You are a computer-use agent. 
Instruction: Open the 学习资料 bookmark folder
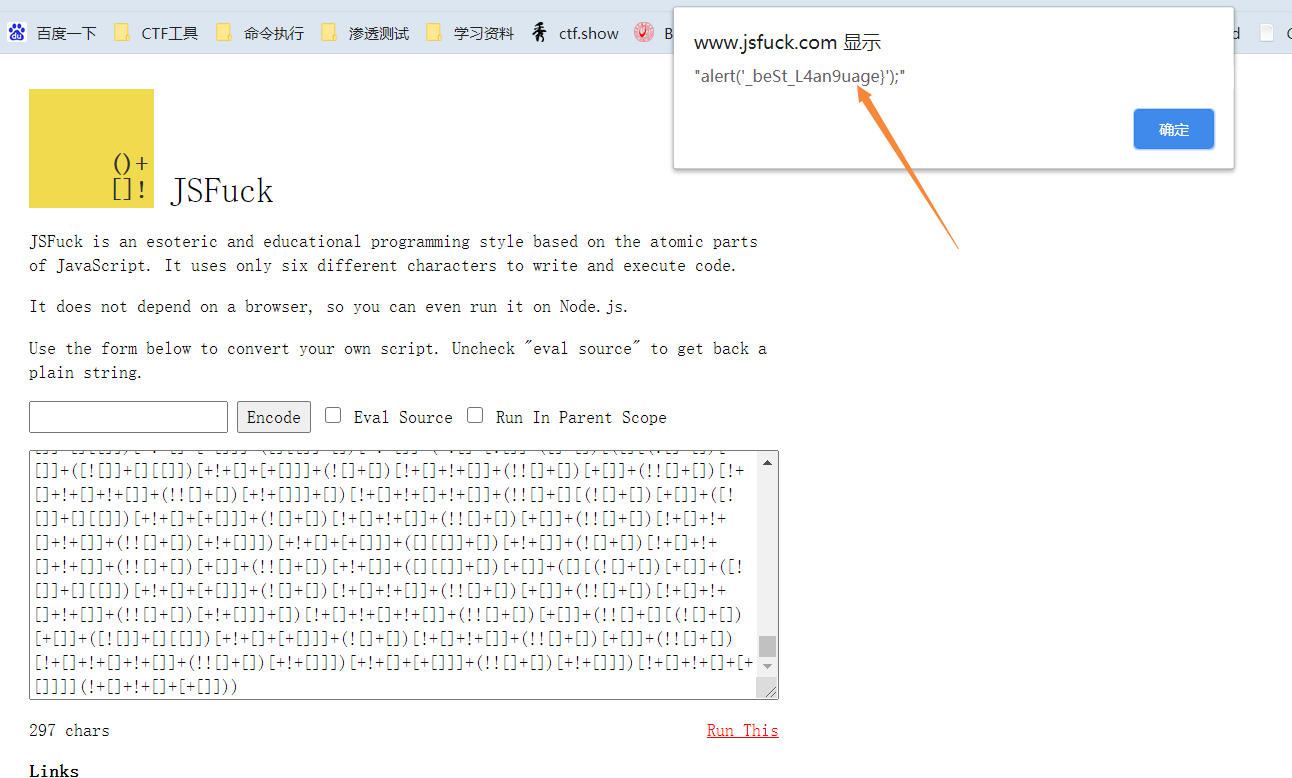pyautogui.click(x=470, y=33)
